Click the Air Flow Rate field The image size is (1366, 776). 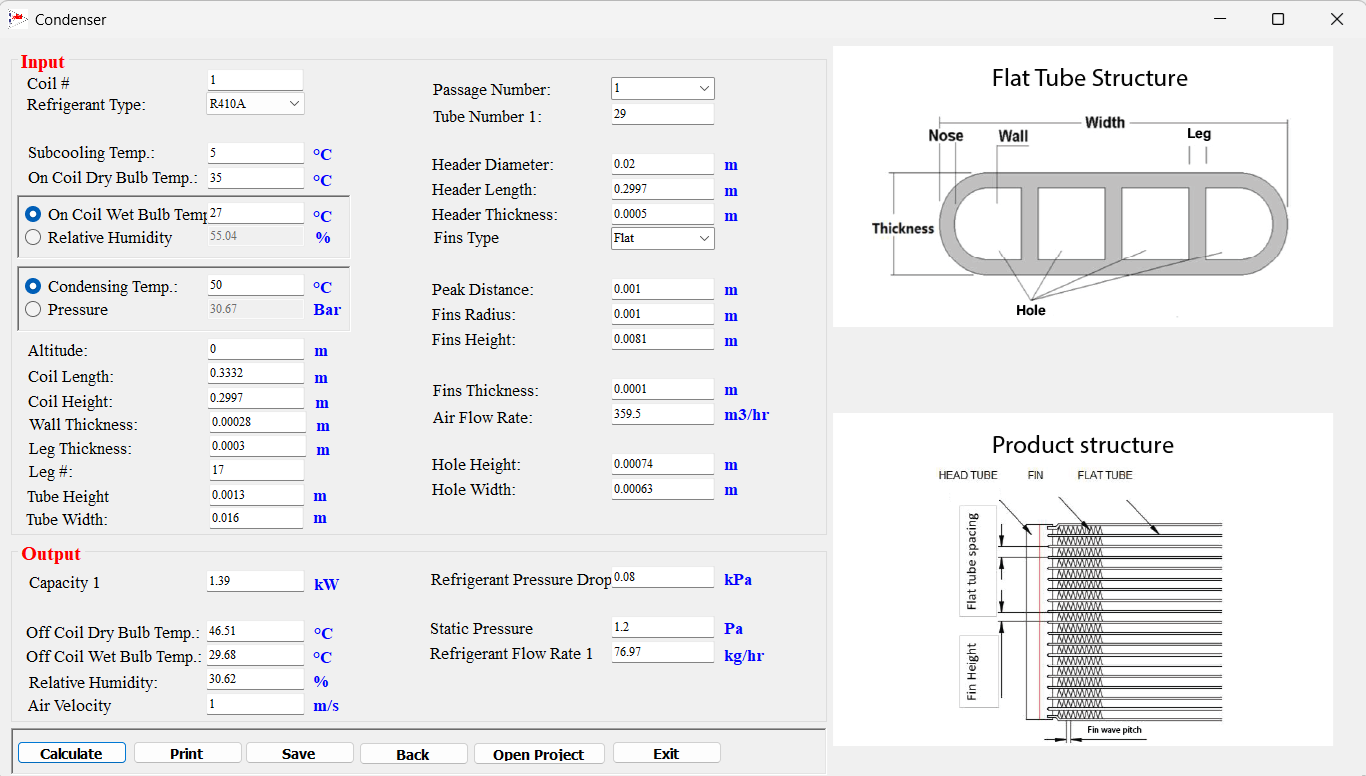click(663, 413)
